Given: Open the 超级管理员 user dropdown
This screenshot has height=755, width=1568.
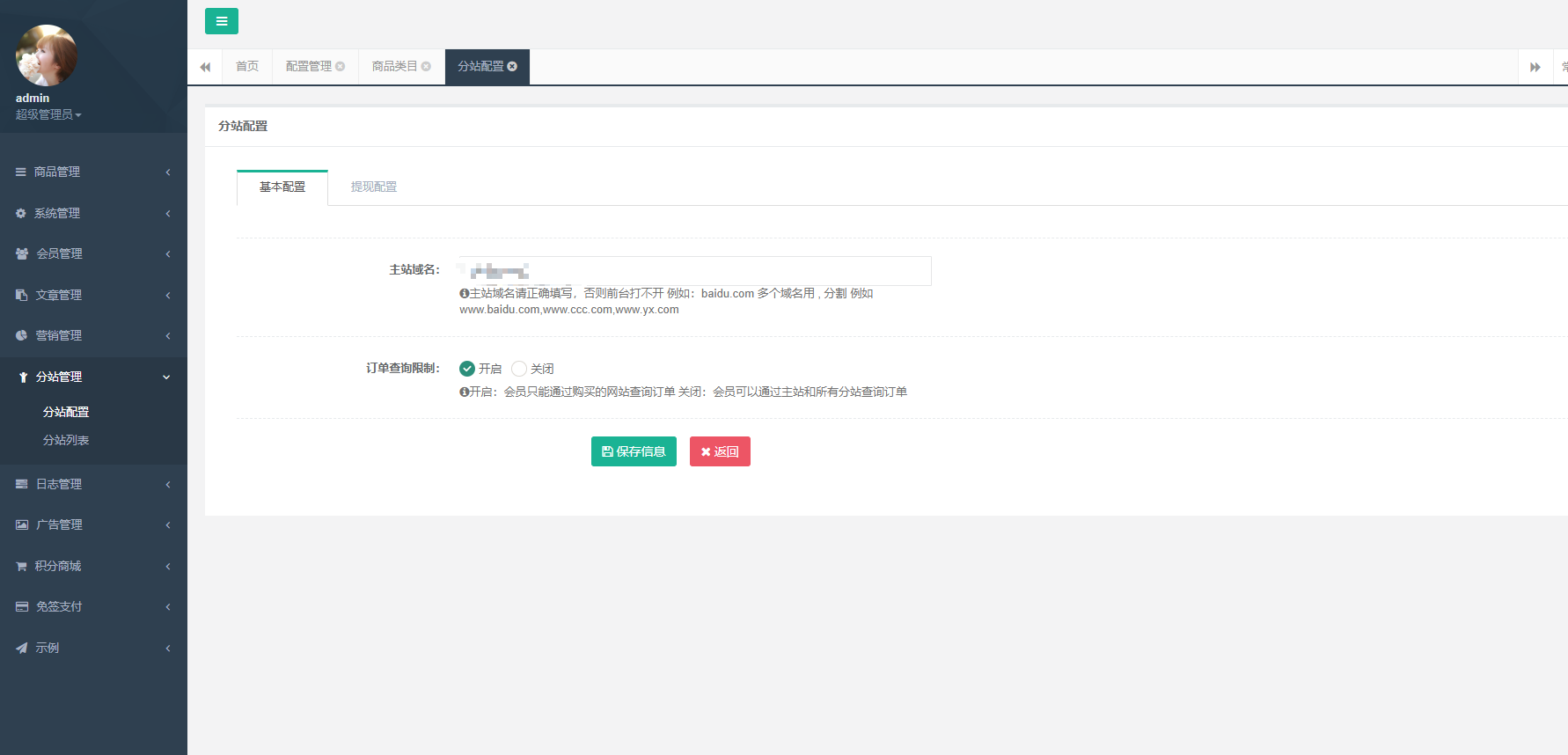Looking at the screenshot, I should click(x=48, y=114).
